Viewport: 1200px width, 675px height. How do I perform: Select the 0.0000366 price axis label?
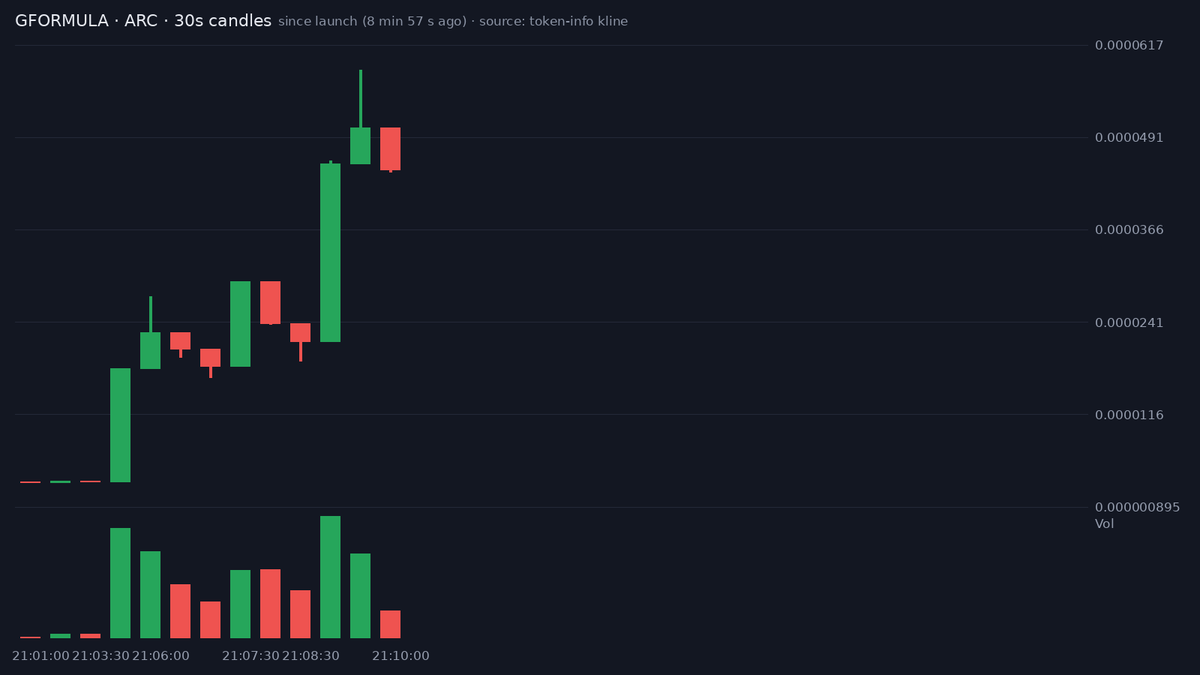pyautogui.click(x=1129, y=230)
